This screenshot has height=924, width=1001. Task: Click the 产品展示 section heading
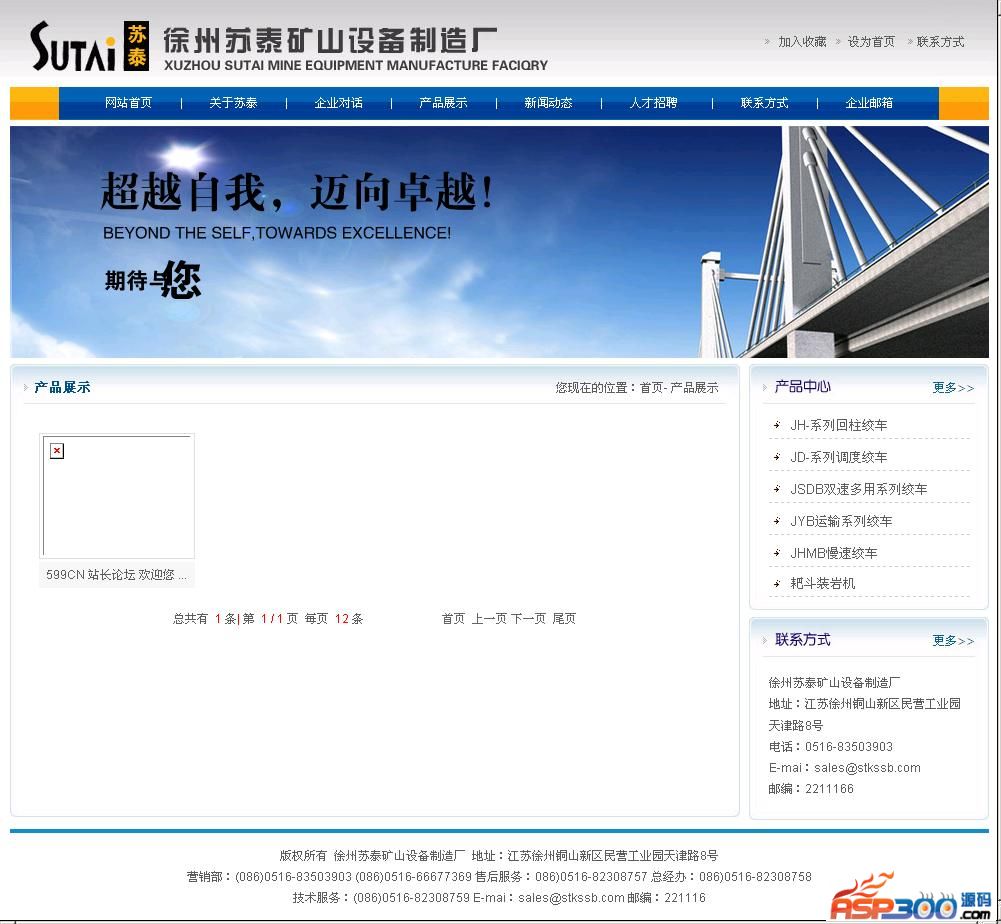click(x=62, y=387)
